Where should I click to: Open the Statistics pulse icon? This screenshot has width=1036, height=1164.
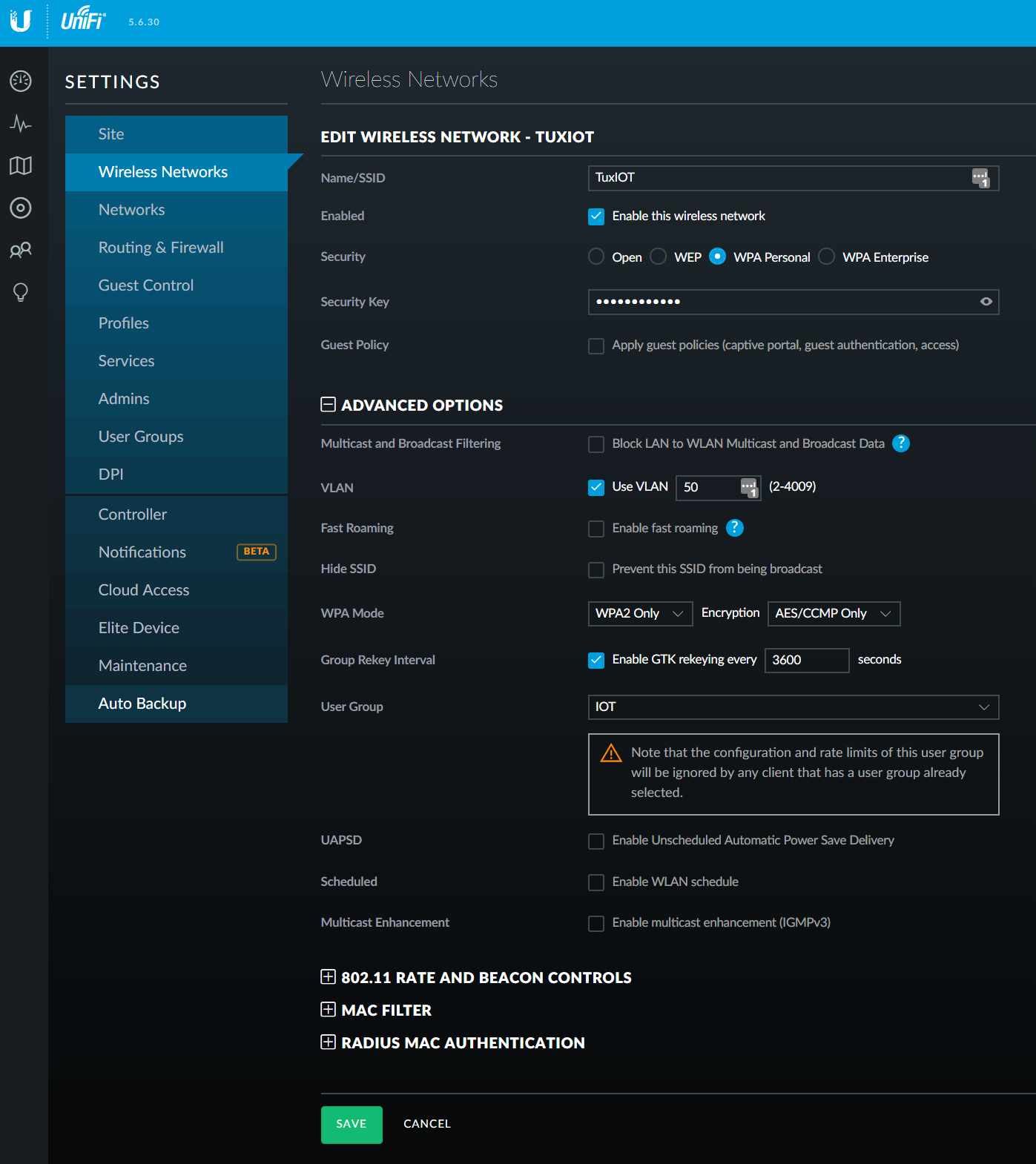tap(21, 123)
